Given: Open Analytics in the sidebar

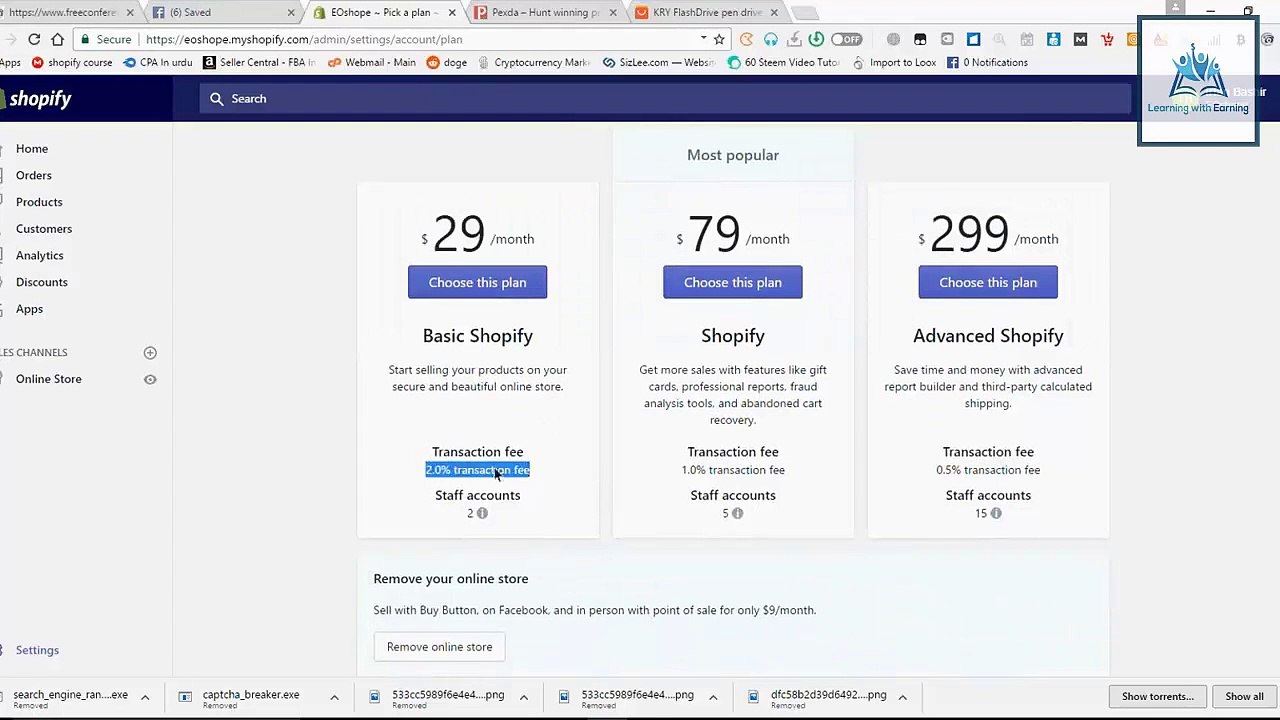Looking at the screenshot, I should point(40,255).
